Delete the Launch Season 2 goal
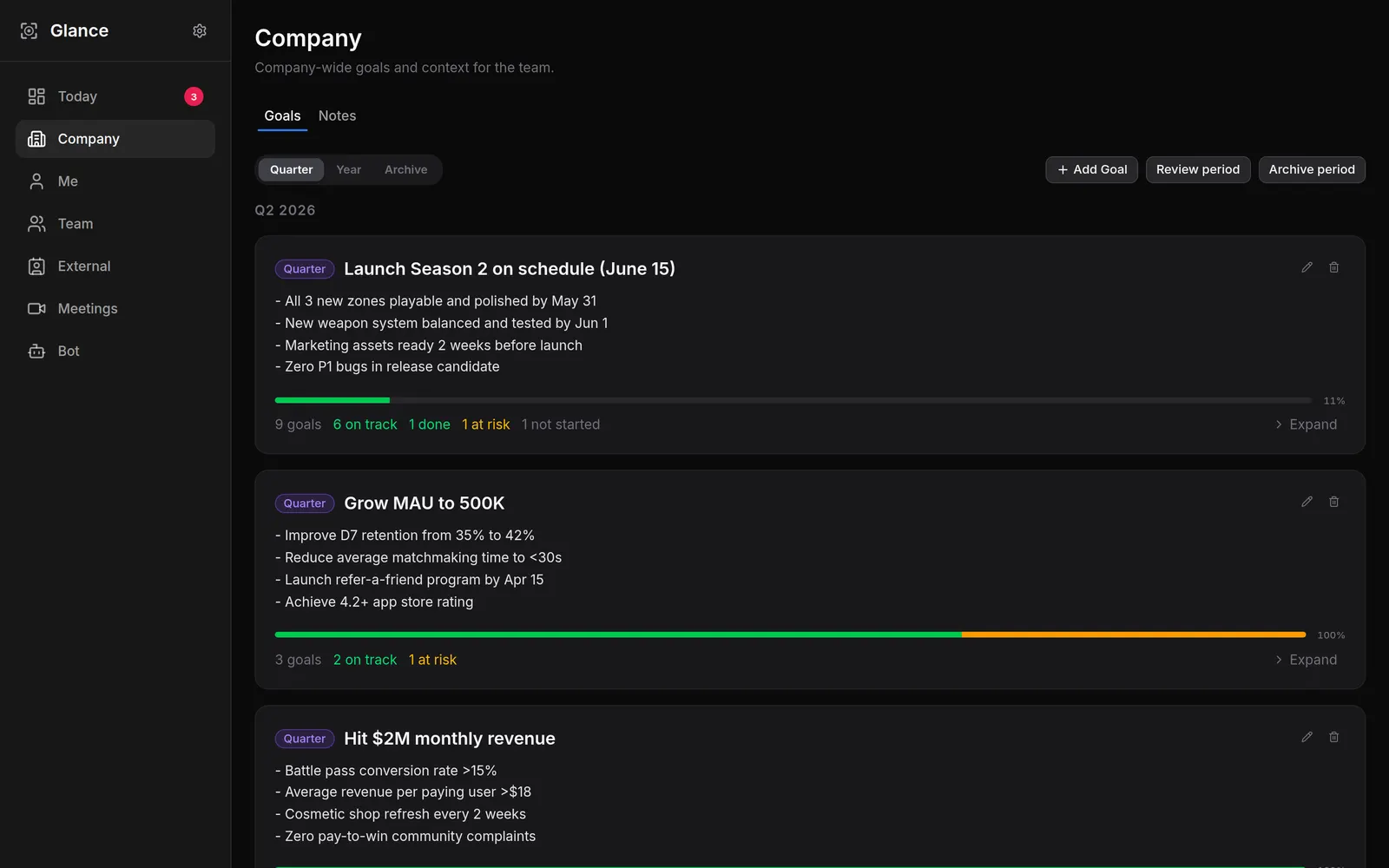This screenshot has height=868, width=1389. click(1334, 267)
